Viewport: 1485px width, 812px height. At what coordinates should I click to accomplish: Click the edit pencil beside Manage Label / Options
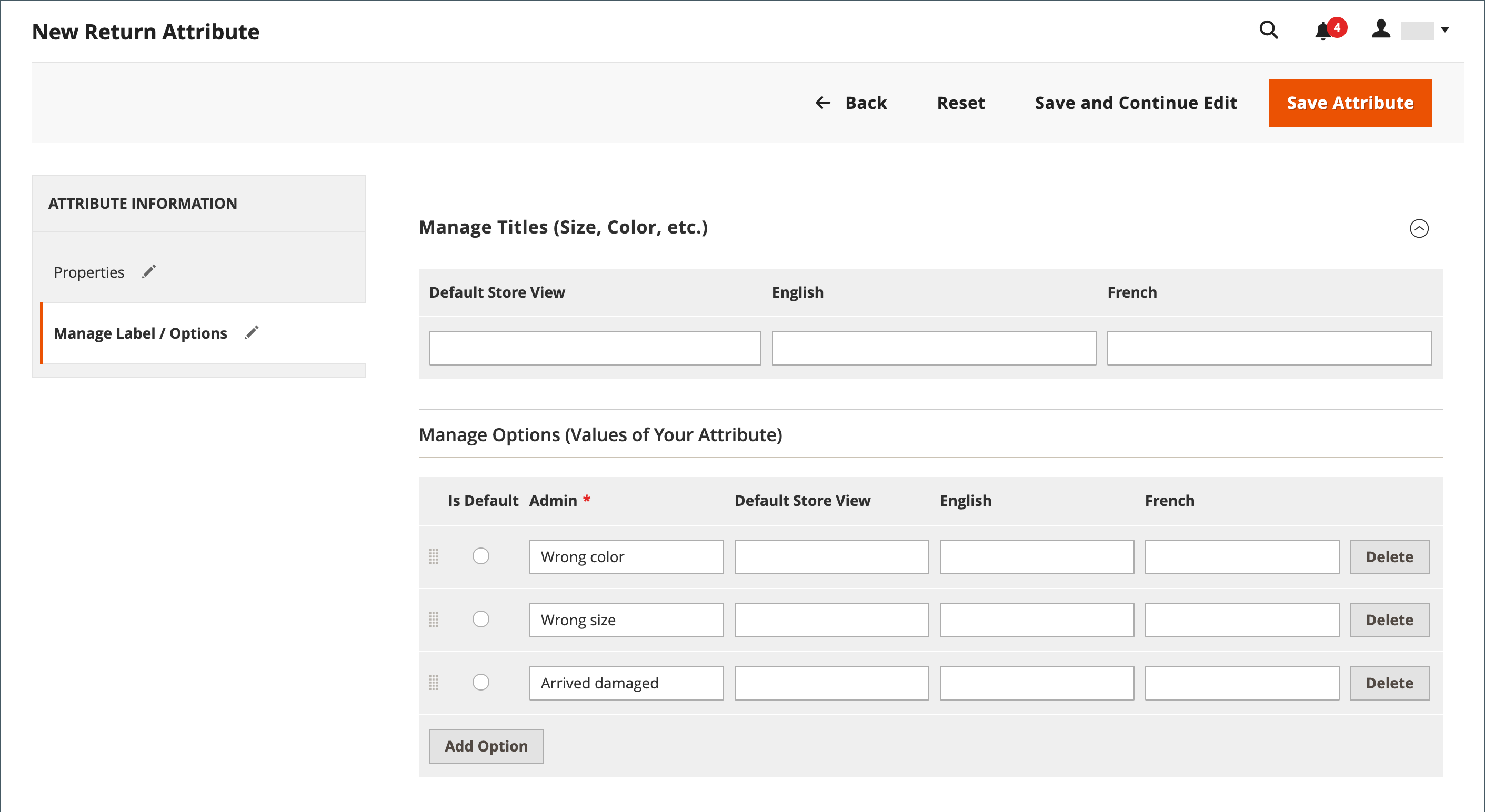252,332
